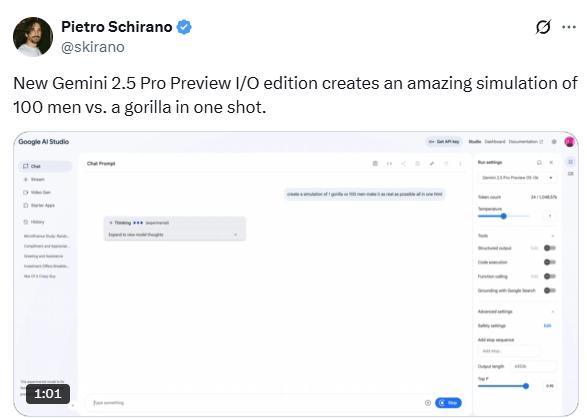The height and width of the screenshot is (418, 587).
Task: Click the code brackets icon in chat toolbar
Action: click(389, 164)
